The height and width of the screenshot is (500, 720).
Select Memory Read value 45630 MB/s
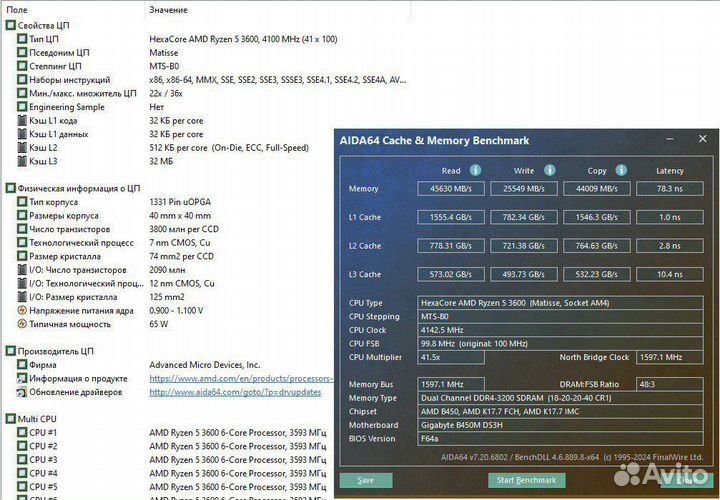451,189
